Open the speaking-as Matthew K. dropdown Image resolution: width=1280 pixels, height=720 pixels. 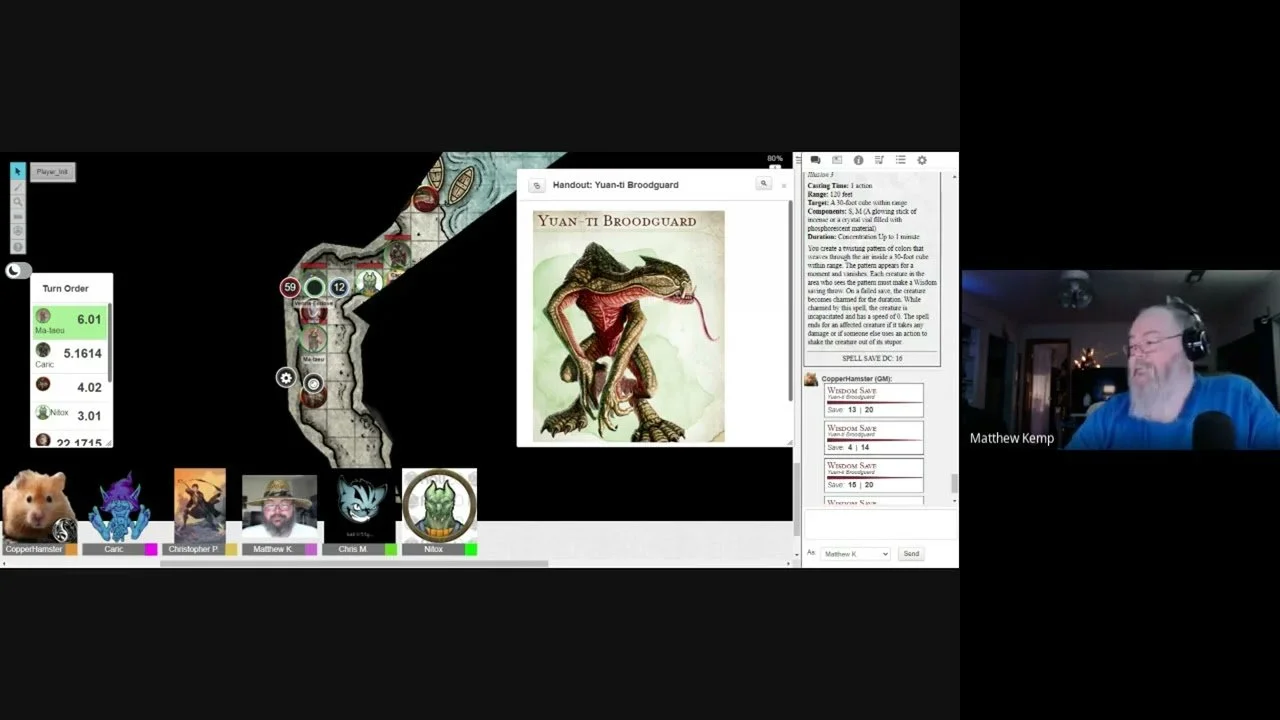(855, 553)
